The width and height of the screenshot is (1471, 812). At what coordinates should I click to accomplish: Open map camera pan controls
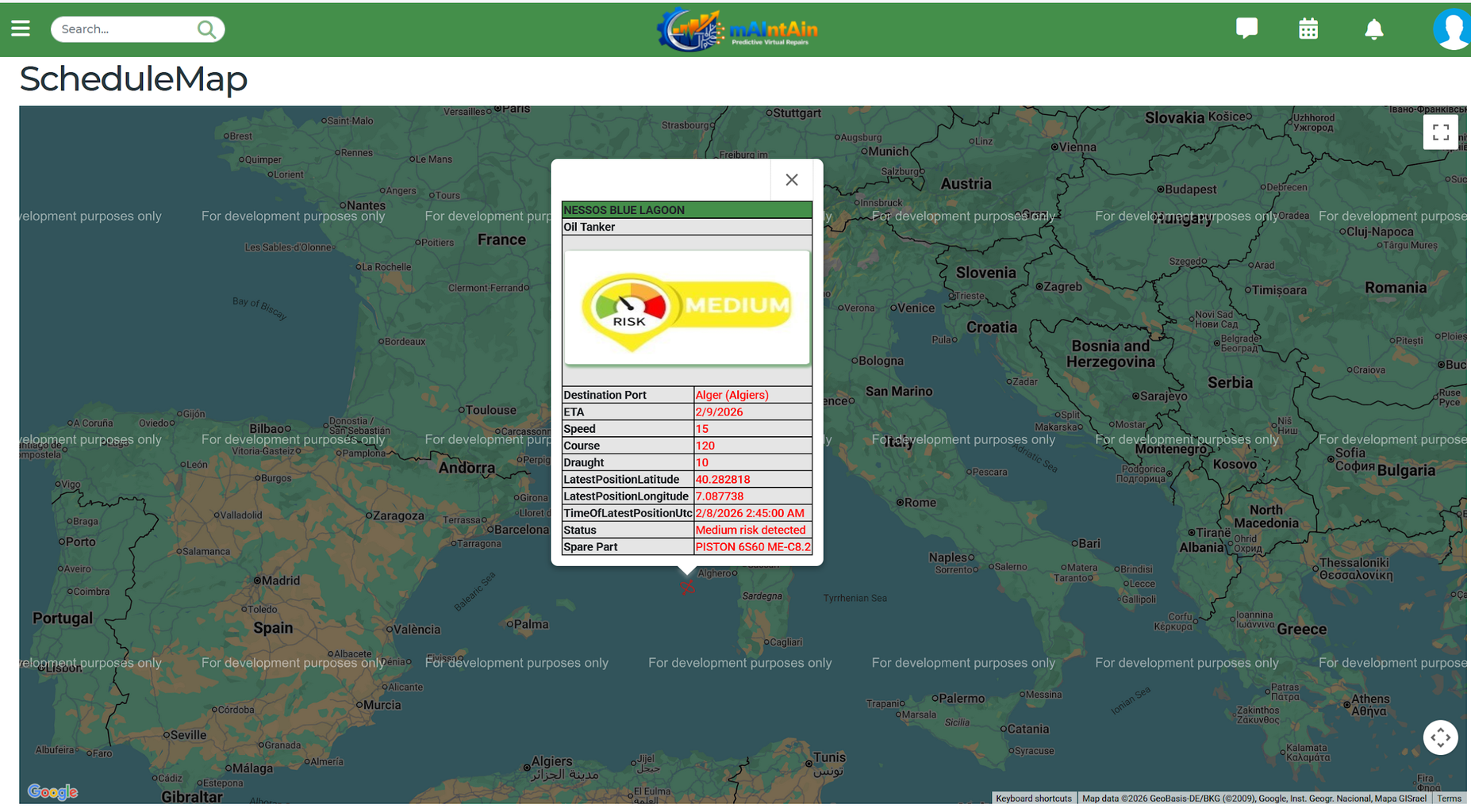tap(1440, 737)
